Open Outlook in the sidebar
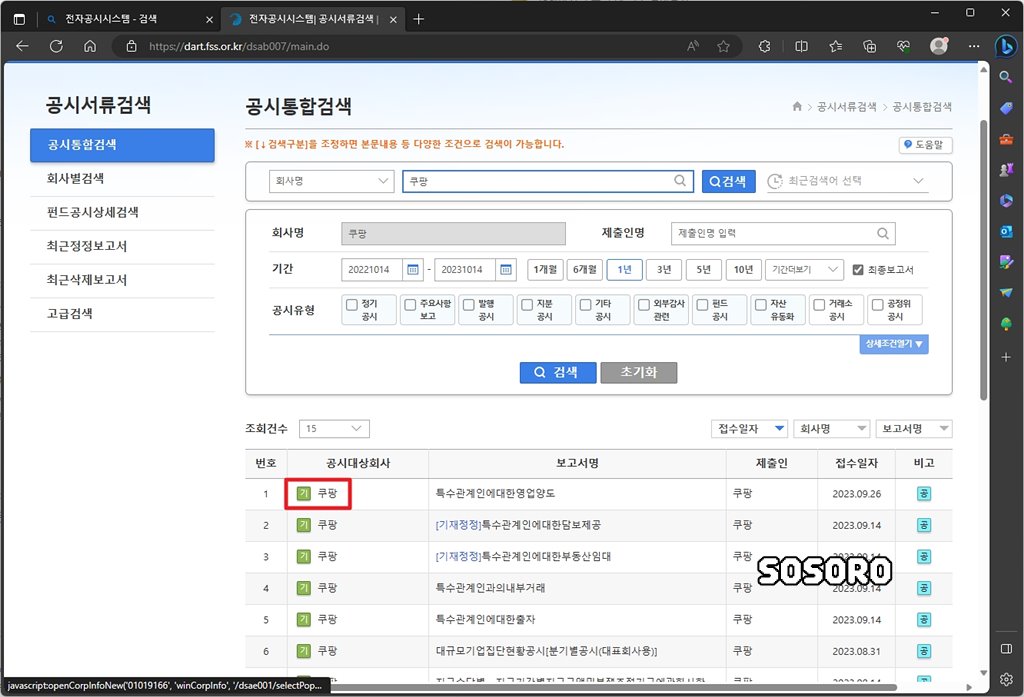 [1006, 231]
